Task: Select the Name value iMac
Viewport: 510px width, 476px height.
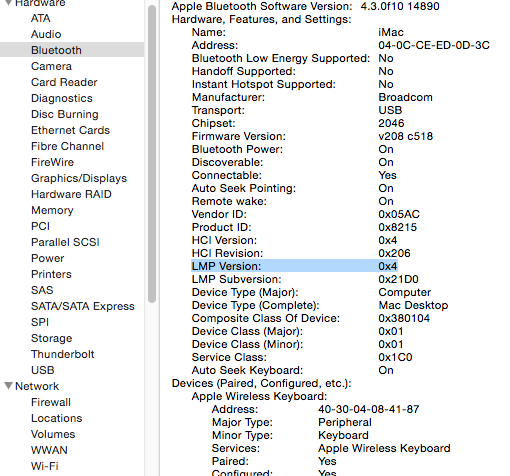Action: pos(391,32)
